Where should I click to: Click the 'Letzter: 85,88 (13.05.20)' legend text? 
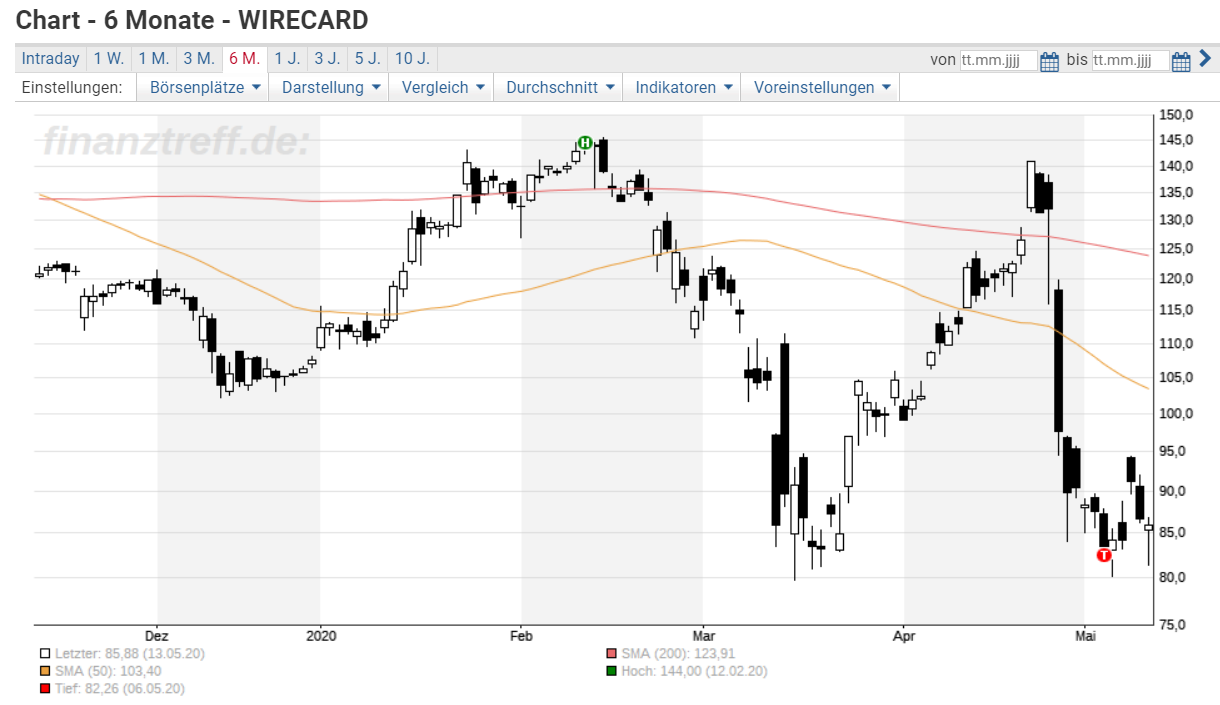(x=130, y=654)
